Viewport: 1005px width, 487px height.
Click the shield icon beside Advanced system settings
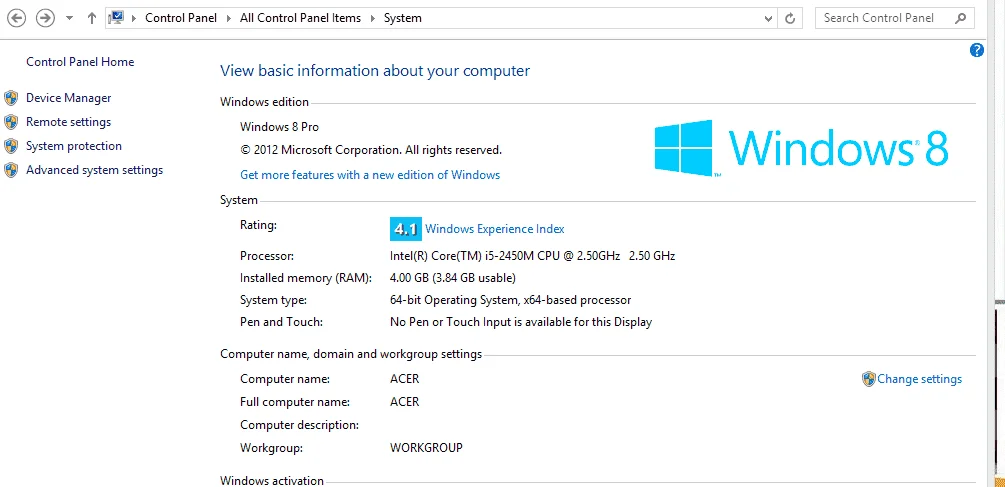[x=11, y=170]
